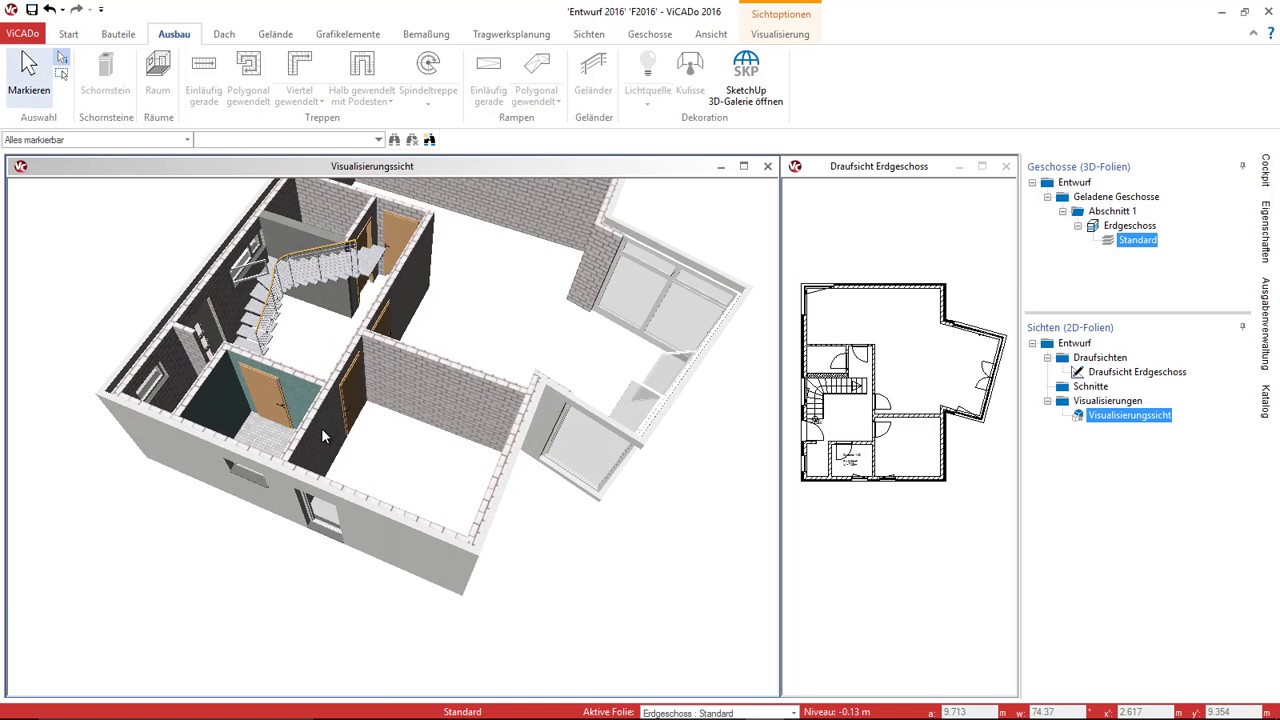Open the Bauteile ribbon tab
This screenshot has height=720, width=1280.
[118, 34]
